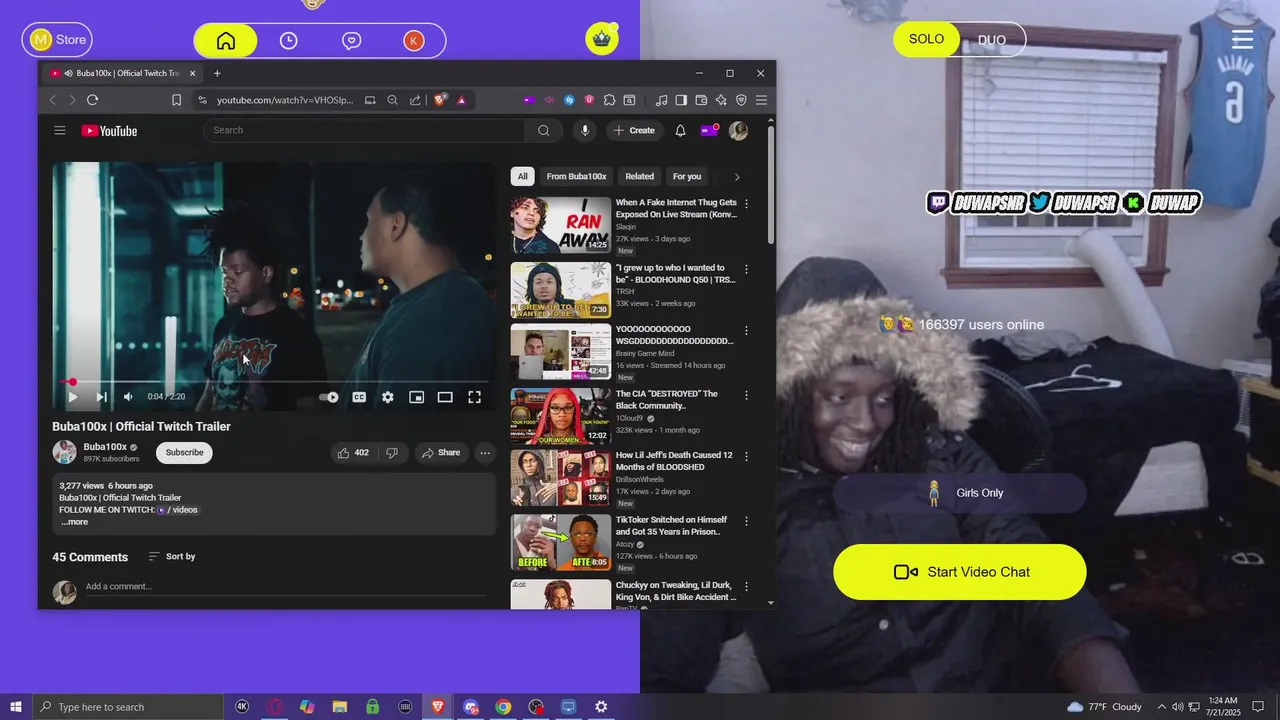Select SOLO mode toggle
This screenshot has height=720, width=1280.
(926, 39)
